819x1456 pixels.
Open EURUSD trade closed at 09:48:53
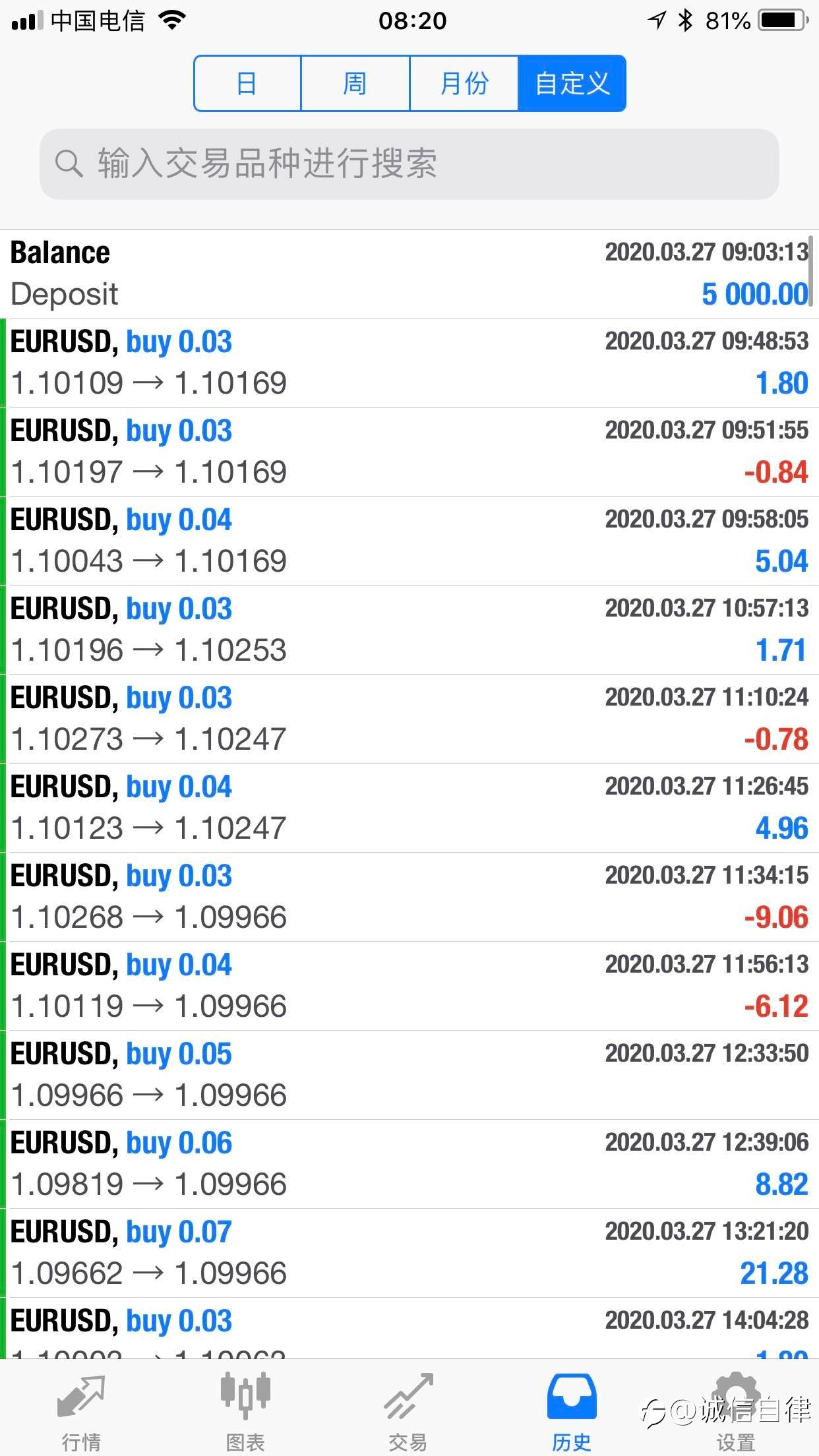tap(409, 362)
